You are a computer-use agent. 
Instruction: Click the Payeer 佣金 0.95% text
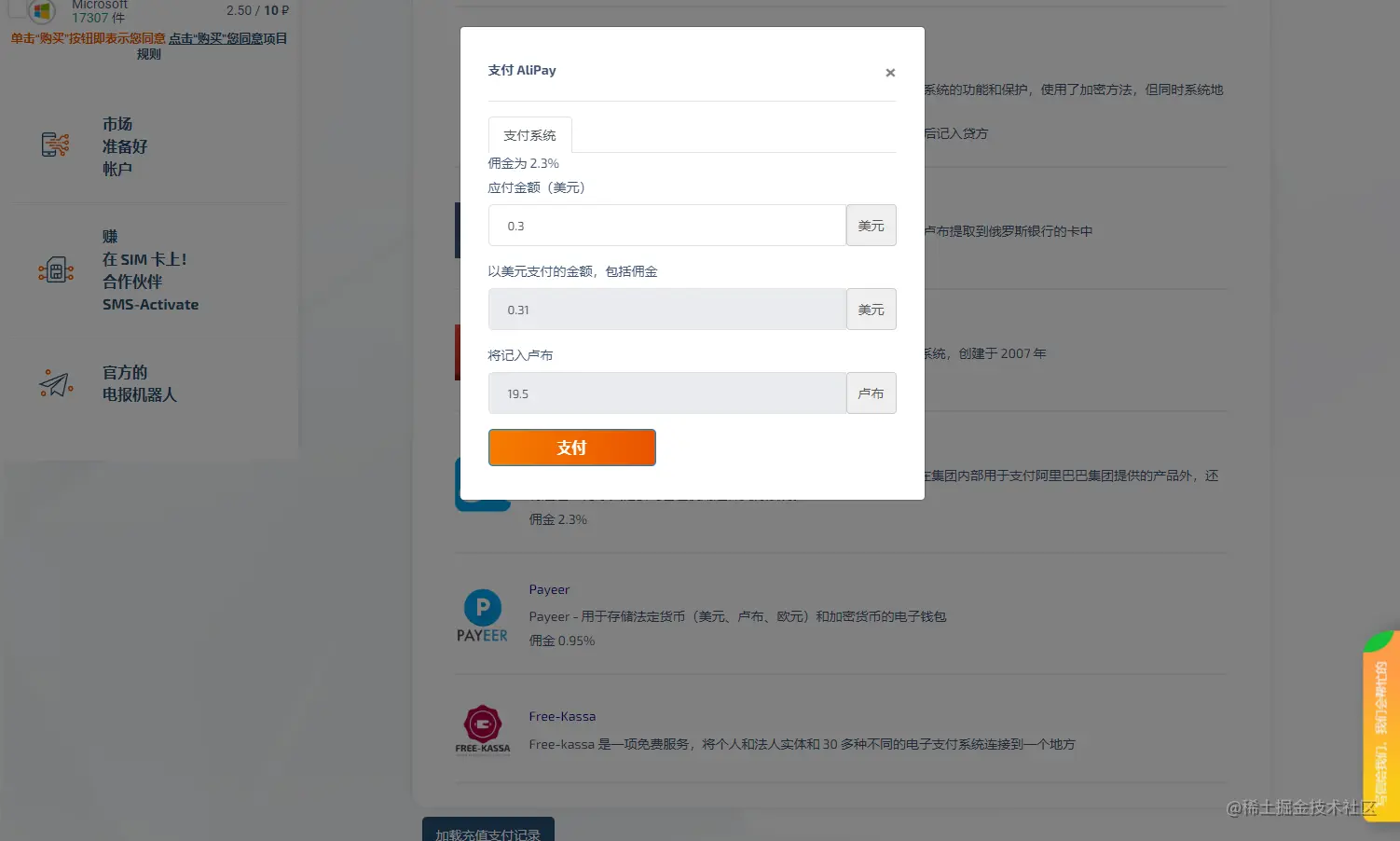click(x=562, y=641)
